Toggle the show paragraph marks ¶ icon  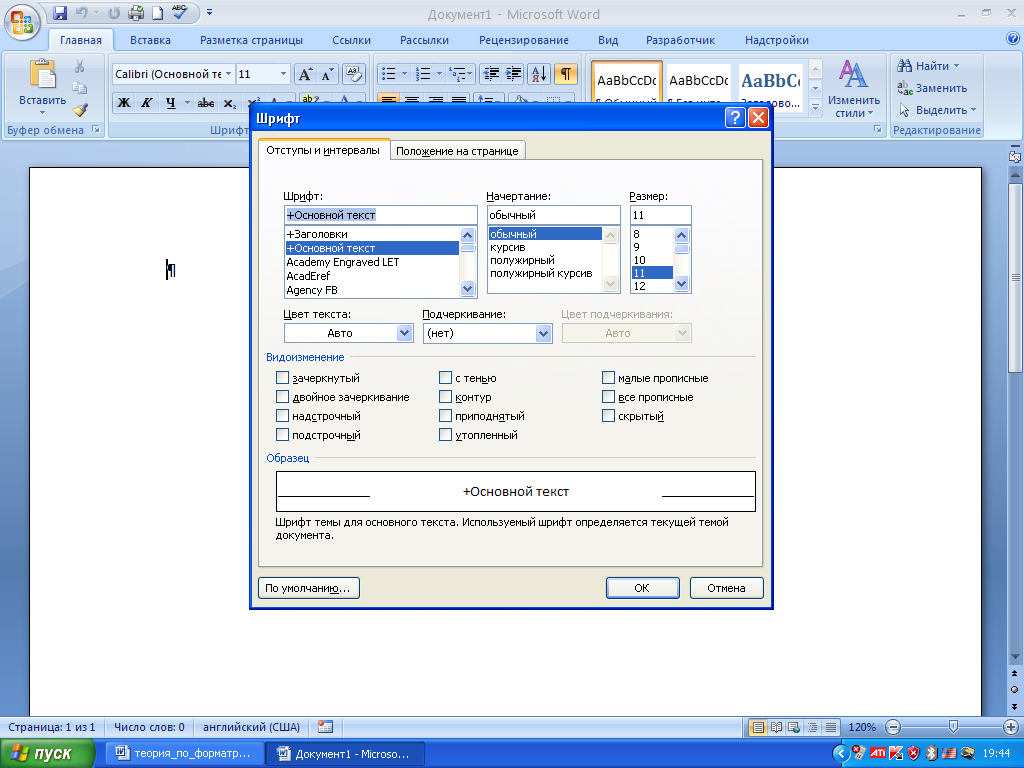[x=566, y=74]
